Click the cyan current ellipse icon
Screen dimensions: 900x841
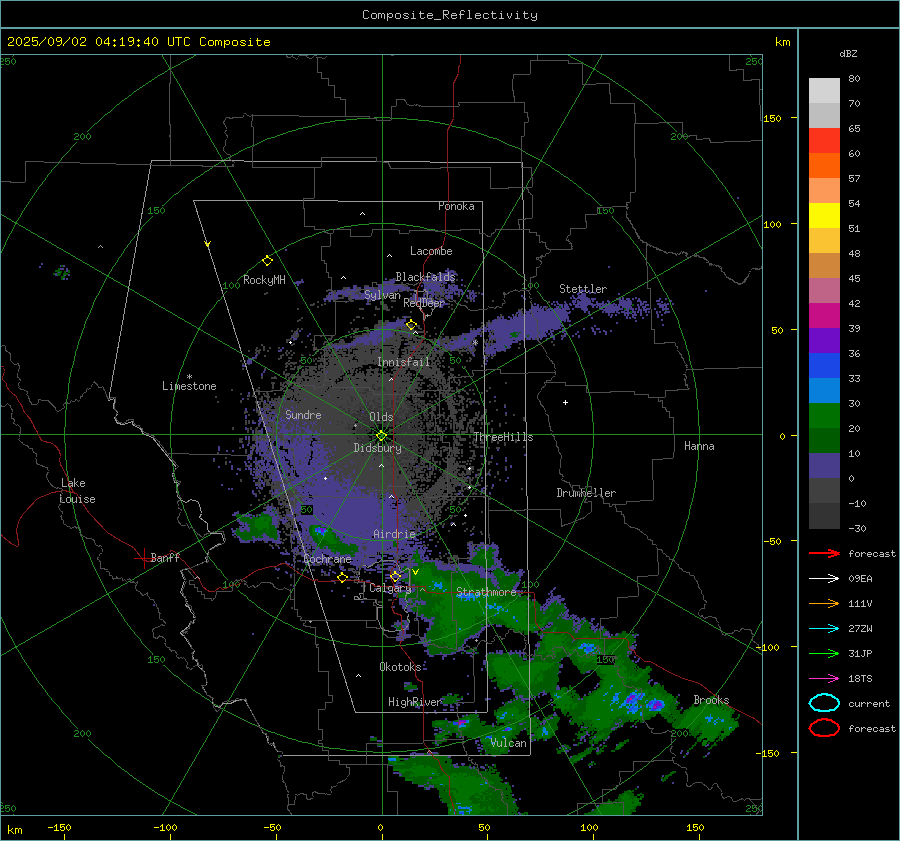pos(824,703)
